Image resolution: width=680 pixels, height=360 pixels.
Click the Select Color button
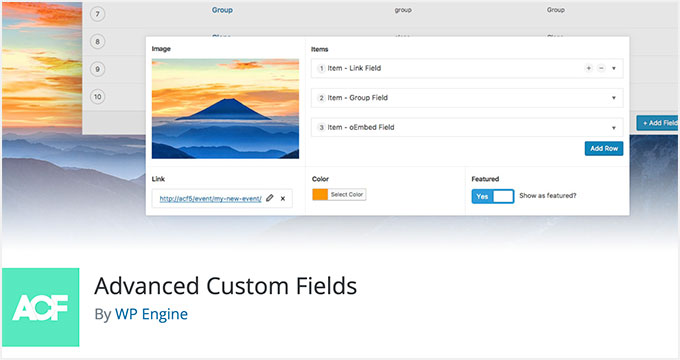(347, 194)
